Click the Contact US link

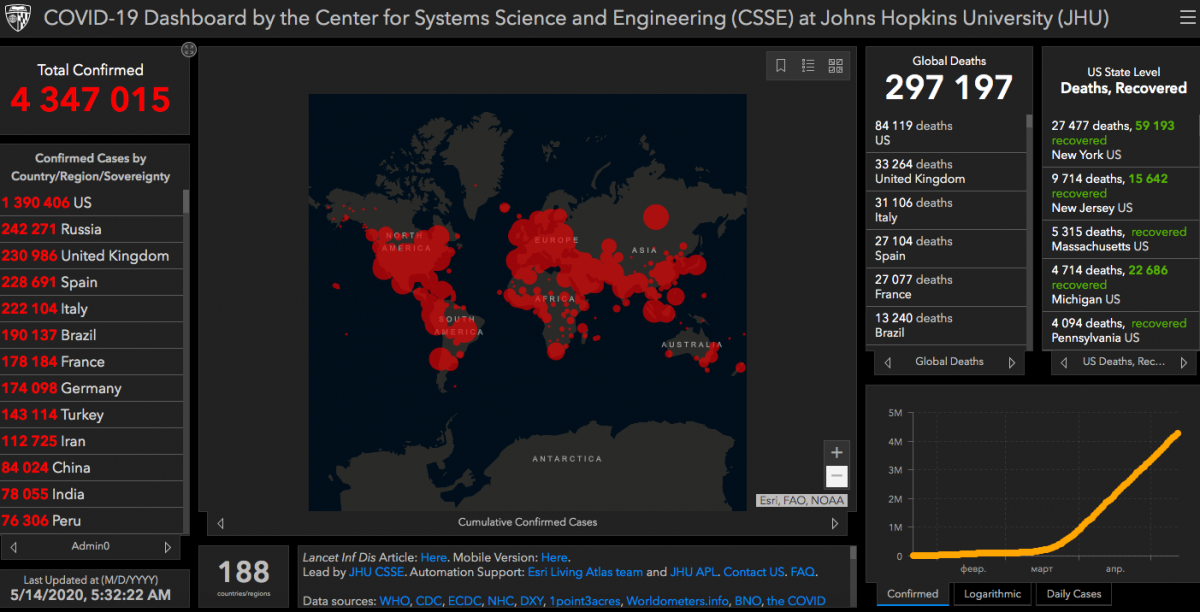click(753, 572)
